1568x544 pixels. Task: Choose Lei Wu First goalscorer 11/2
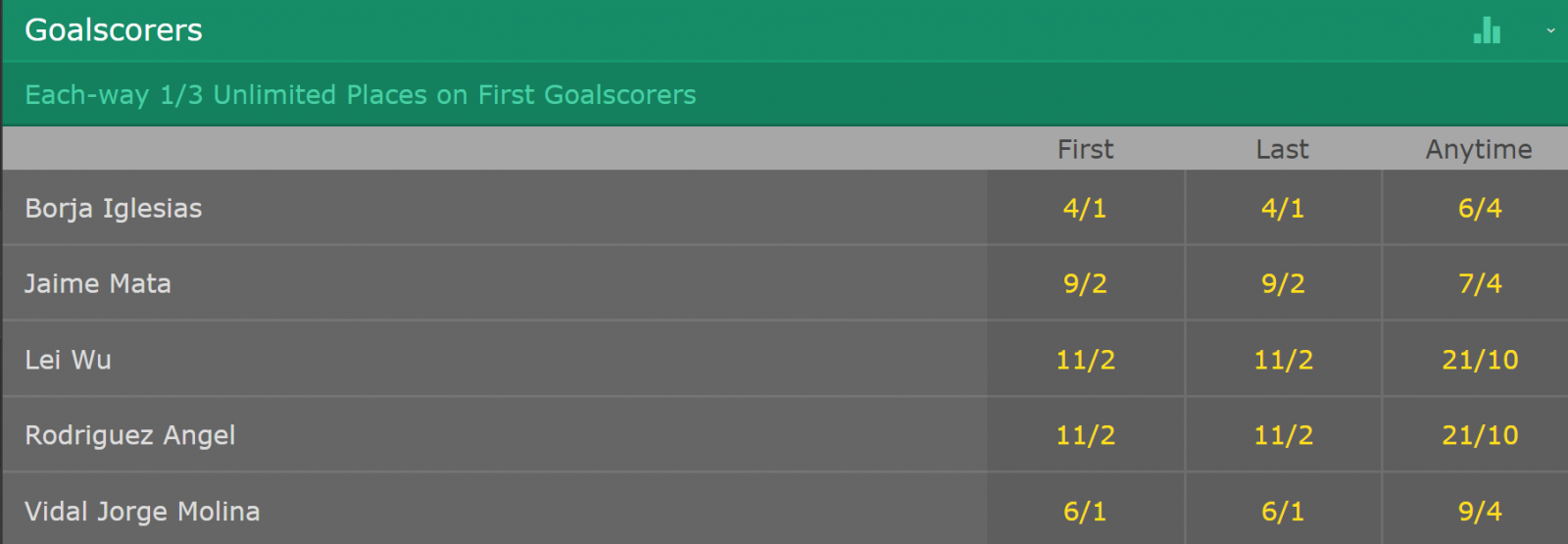click(x=1085, y=360)
